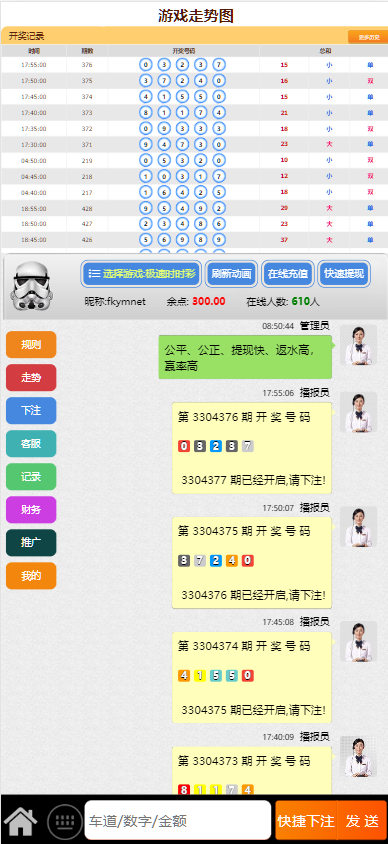Click green message 公平、公正、提现快
The height and width of the screenshot is (844, 388).
tap(245, 357)
